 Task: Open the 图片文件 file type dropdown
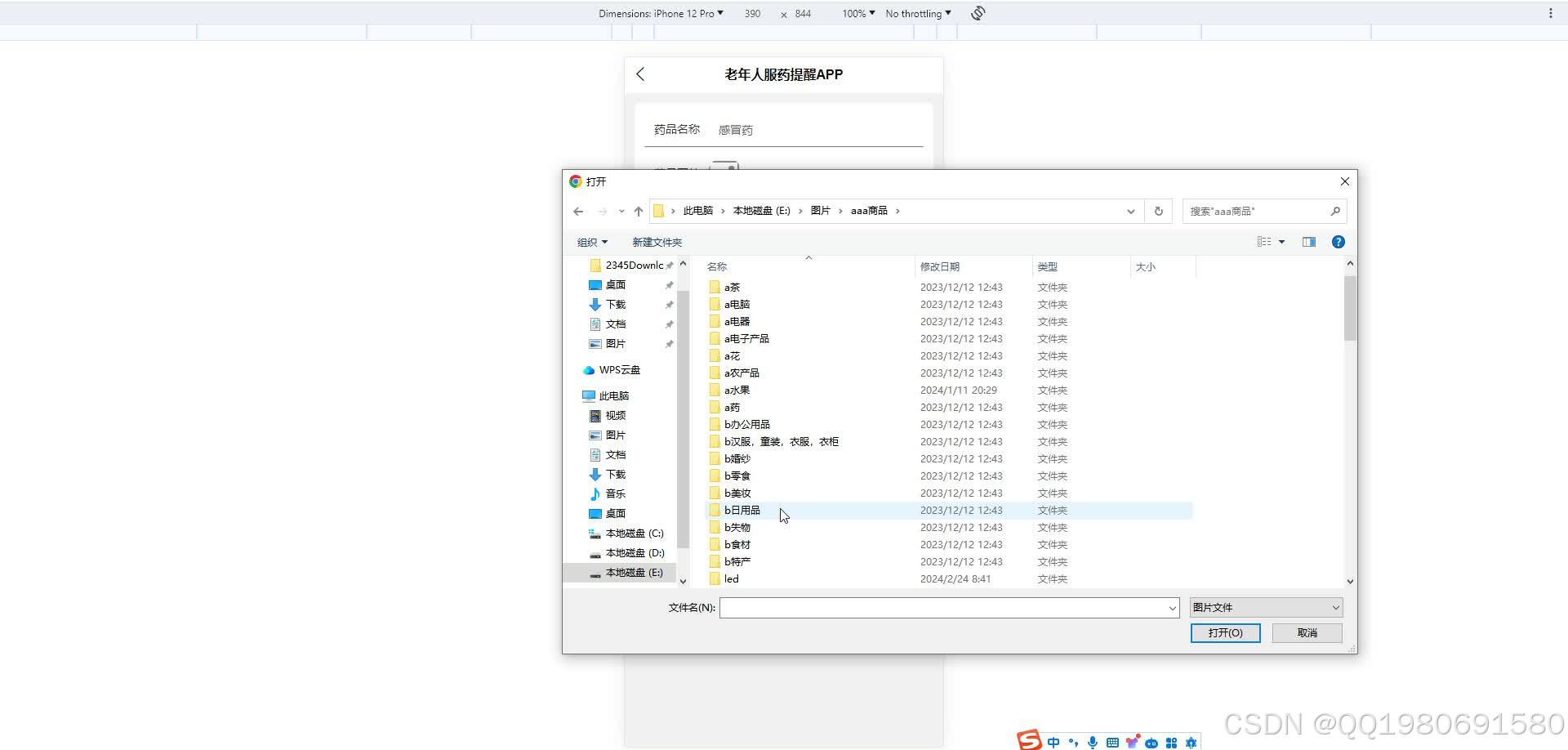point(1265,607)
